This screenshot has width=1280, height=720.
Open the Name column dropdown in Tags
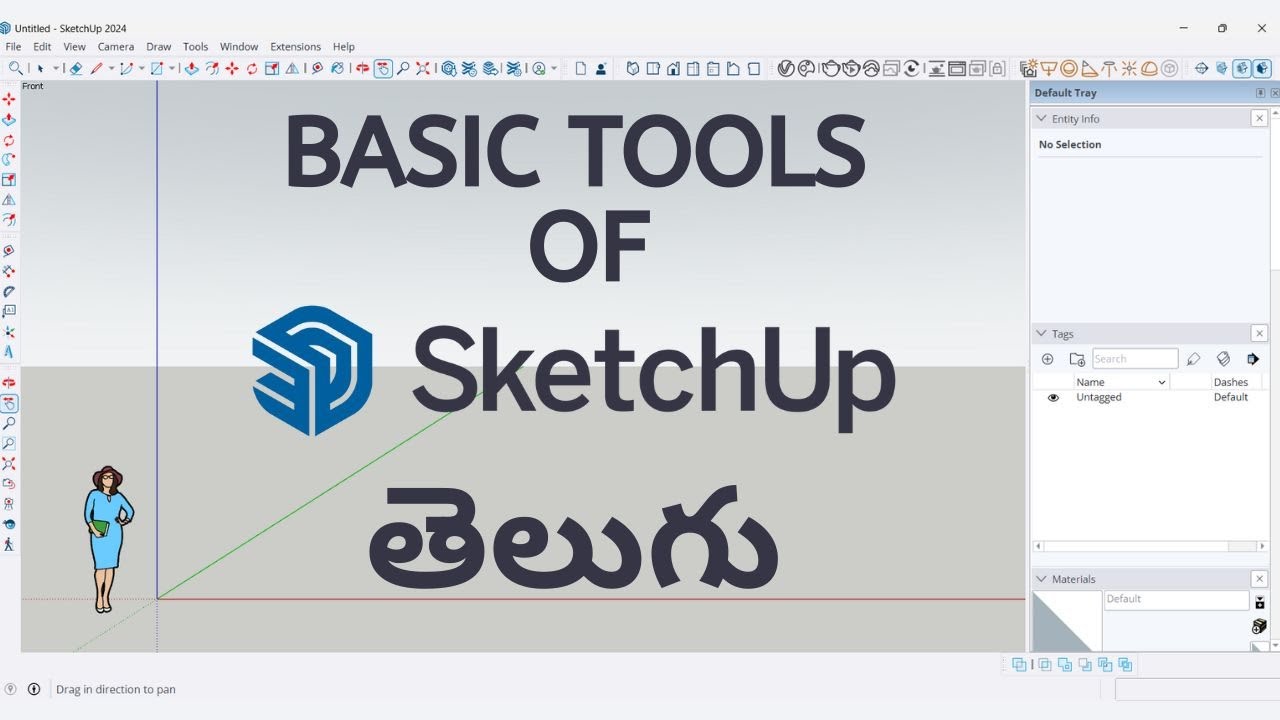tap(1161, 382)
